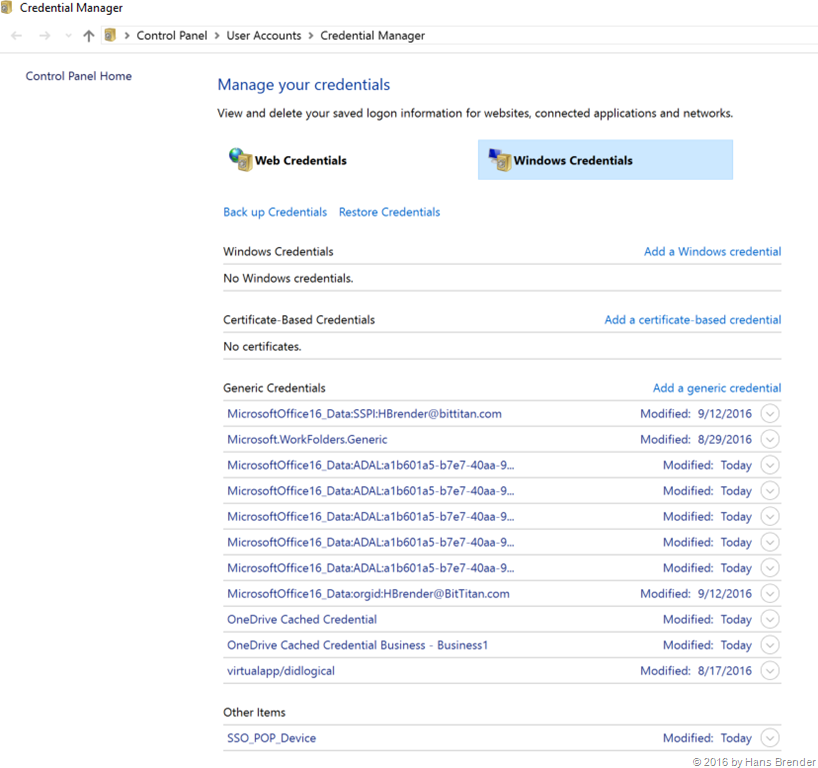Screen dimensions: 818x768
Task: Go up one level with up arrow
Action: (89, 36)
